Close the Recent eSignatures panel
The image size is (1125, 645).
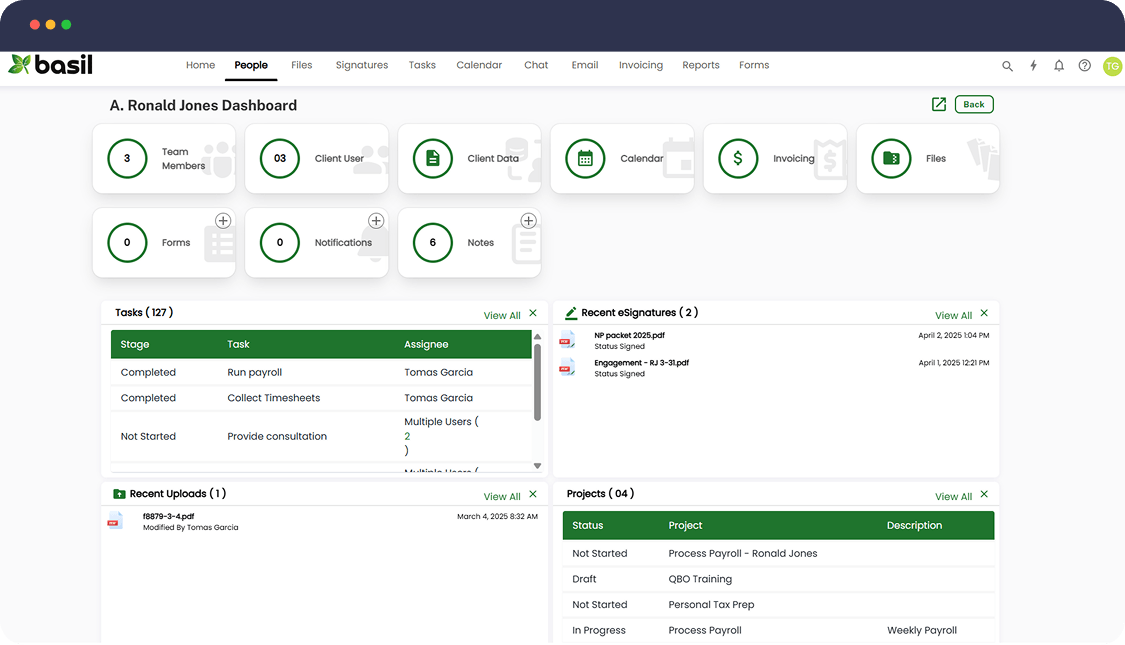point(984,314)
